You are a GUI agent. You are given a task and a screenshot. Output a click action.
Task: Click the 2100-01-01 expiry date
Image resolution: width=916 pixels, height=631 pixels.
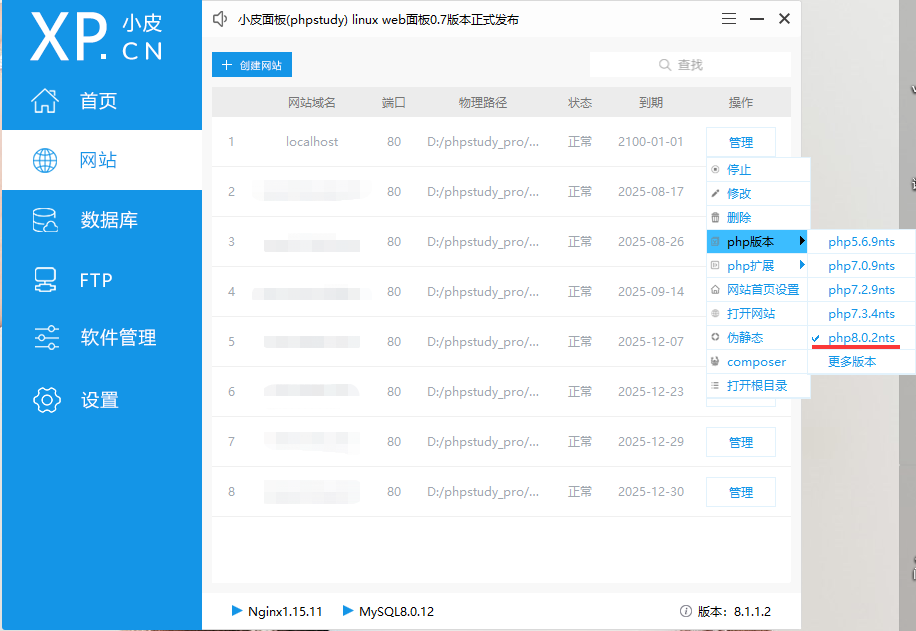point(650,141)
